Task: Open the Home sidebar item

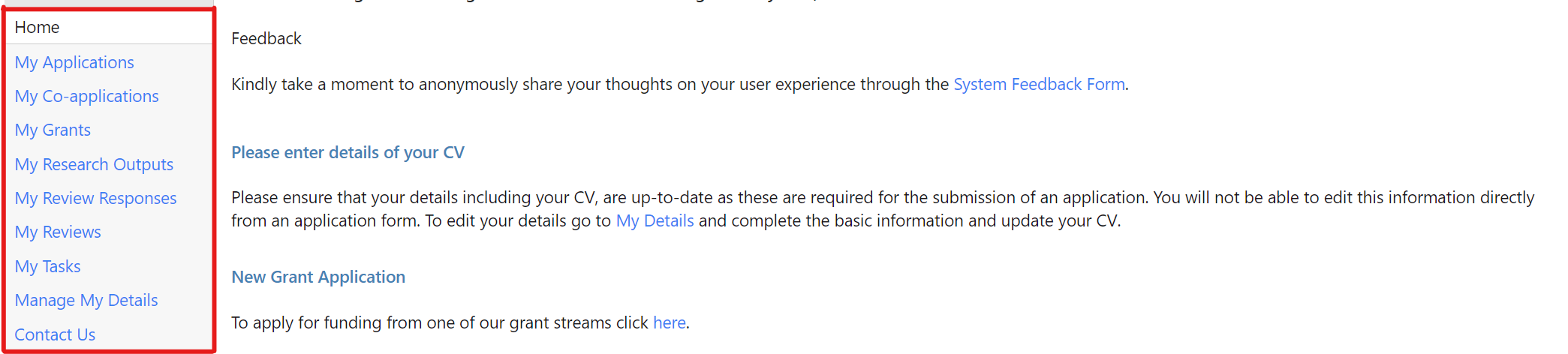Action: click(37, 28)
